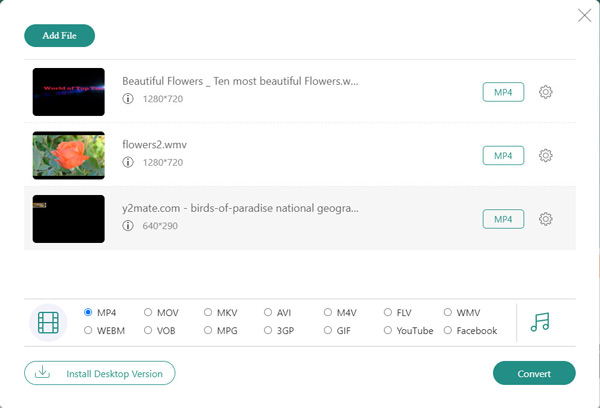Viewport: 600px width, 408px height.
Task: Open MP4 format selector for Beautiful Flowers
Action: [x=503, y=92]
